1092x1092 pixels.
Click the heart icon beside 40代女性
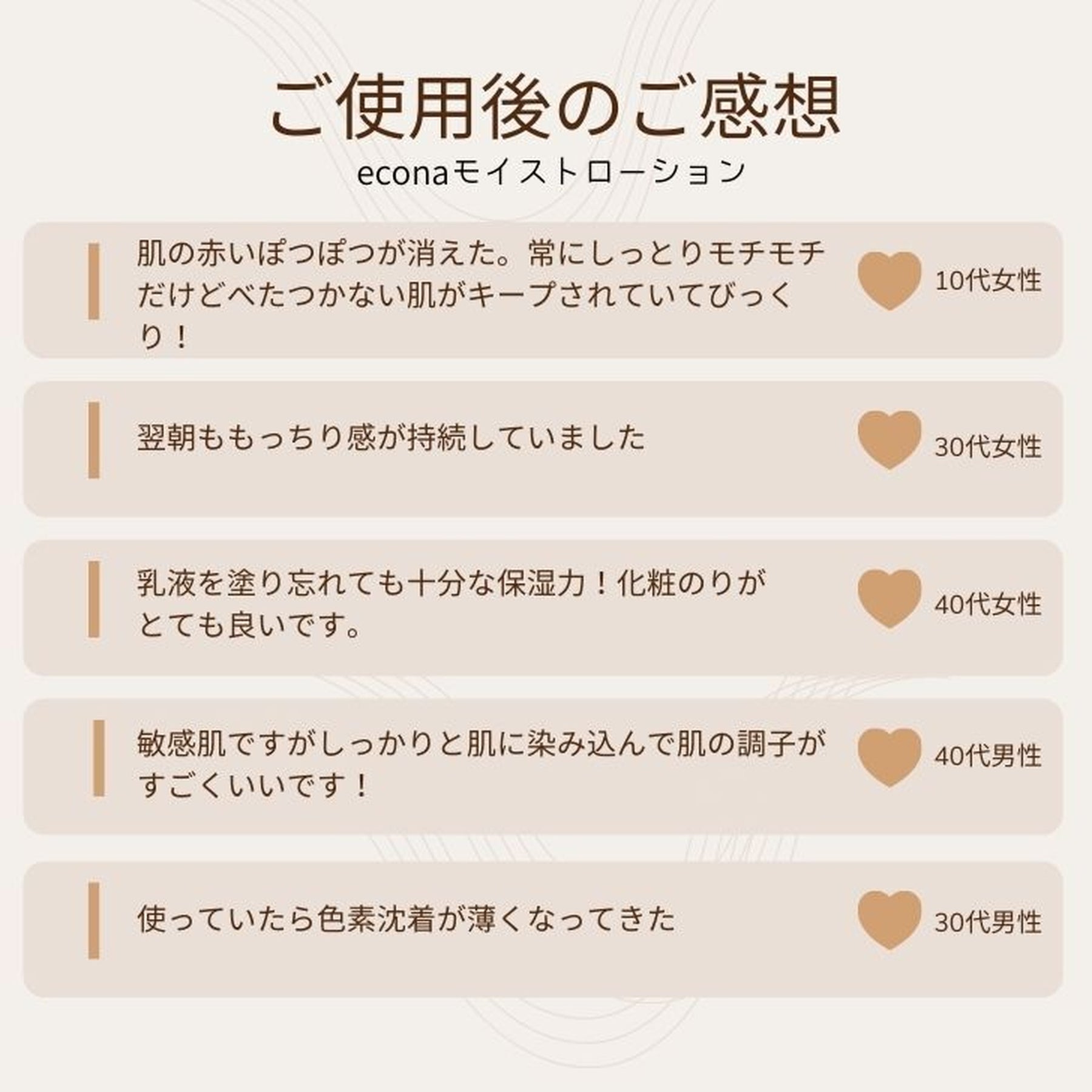coord(889,598)
